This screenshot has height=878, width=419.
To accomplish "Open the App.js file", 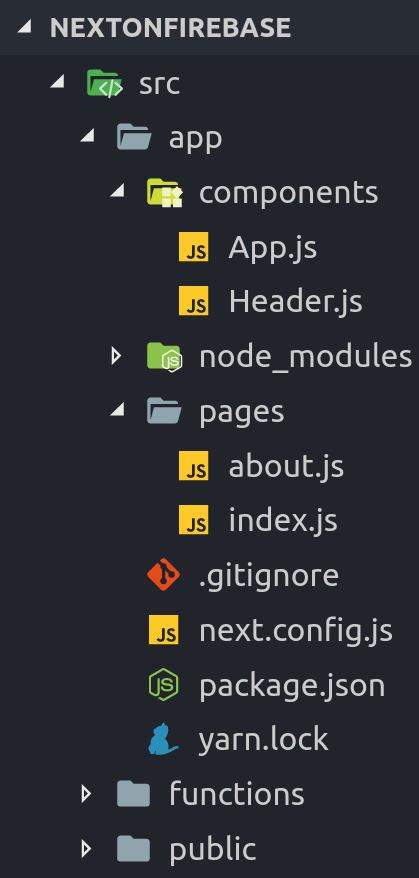I will (273, 248).
